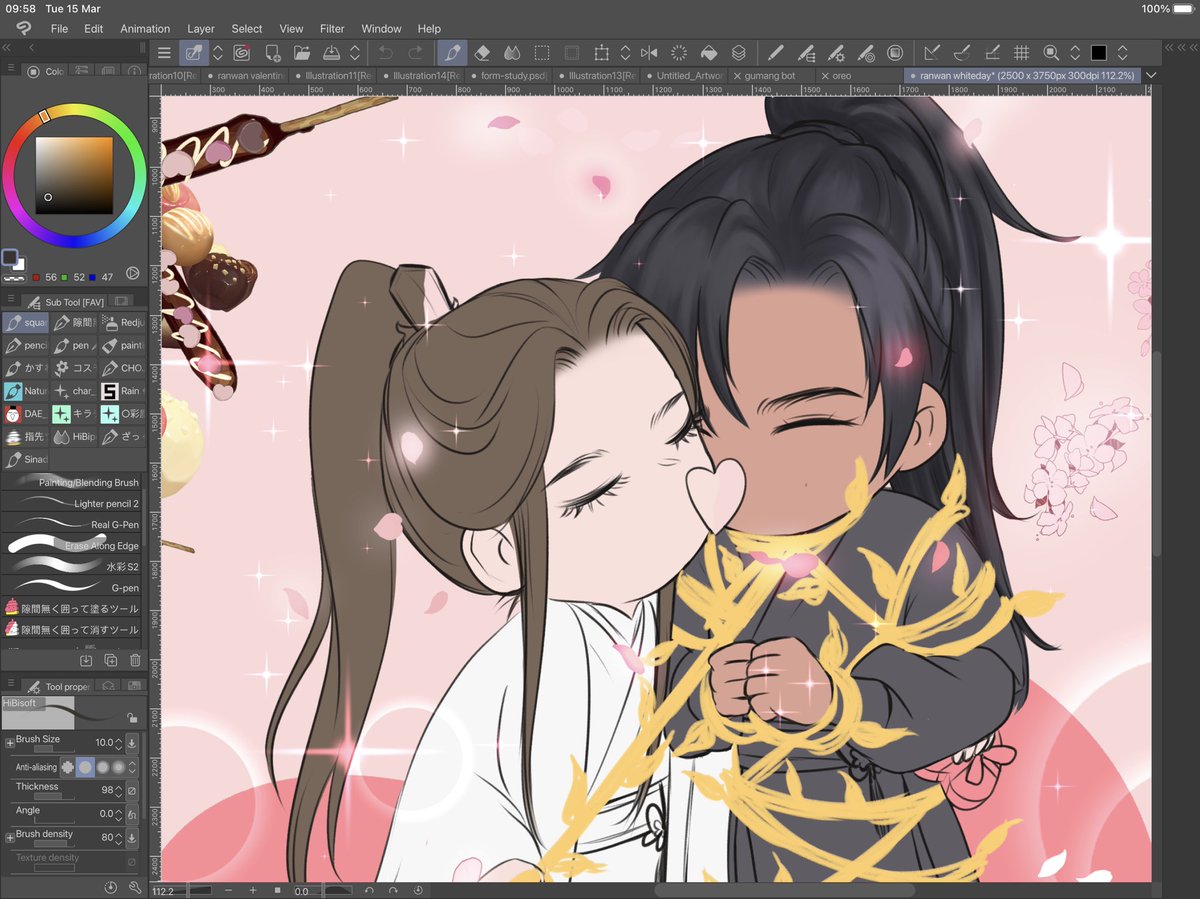Open Brush density dynamics dropdown
The width and height of the screenshot is (1200, 899).
(x=132, y=836)
